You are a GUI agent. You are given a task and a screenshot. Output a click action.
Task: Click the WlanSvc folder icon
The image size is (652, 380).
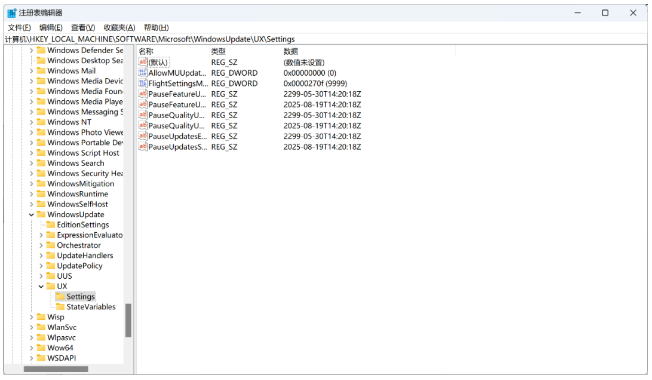coord(41,327)
